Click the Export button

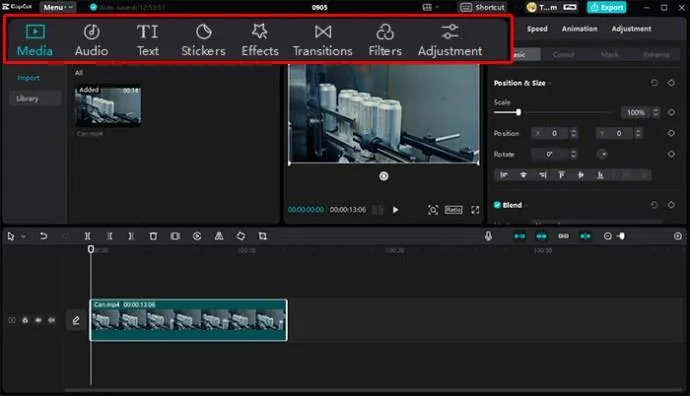coord(607,7)
